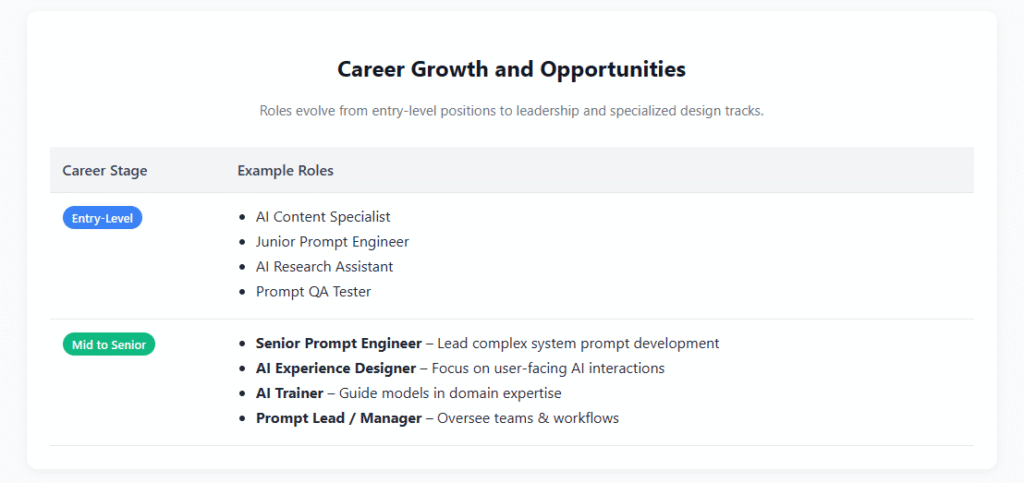Click bullet point before AI Content Specialist

[x=243, y=217]
